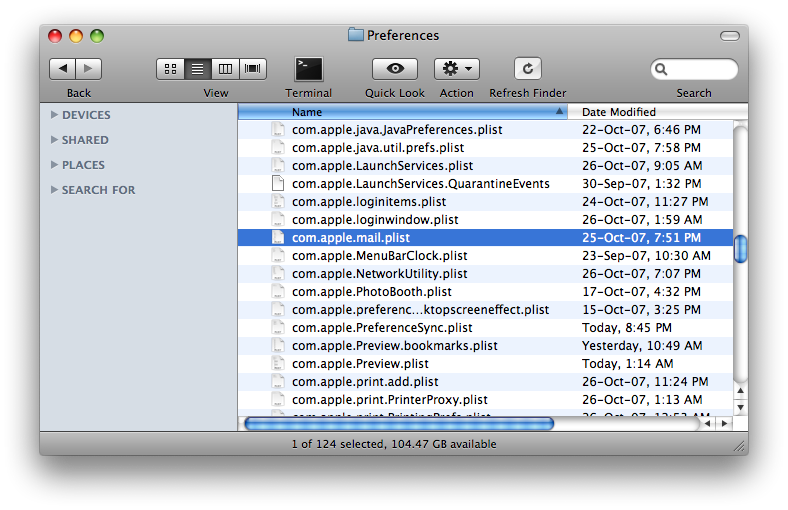Click the vertical scroll down arrow

[x=740, y=407]
